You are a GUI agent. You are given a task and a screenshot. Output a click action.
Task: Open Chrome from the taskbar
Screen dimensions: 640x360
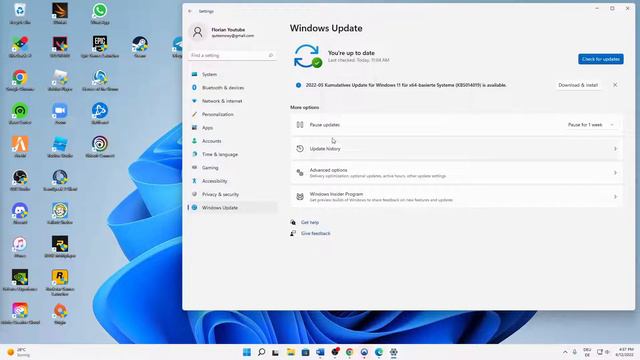pyautogui.click(x=349, y=352)
